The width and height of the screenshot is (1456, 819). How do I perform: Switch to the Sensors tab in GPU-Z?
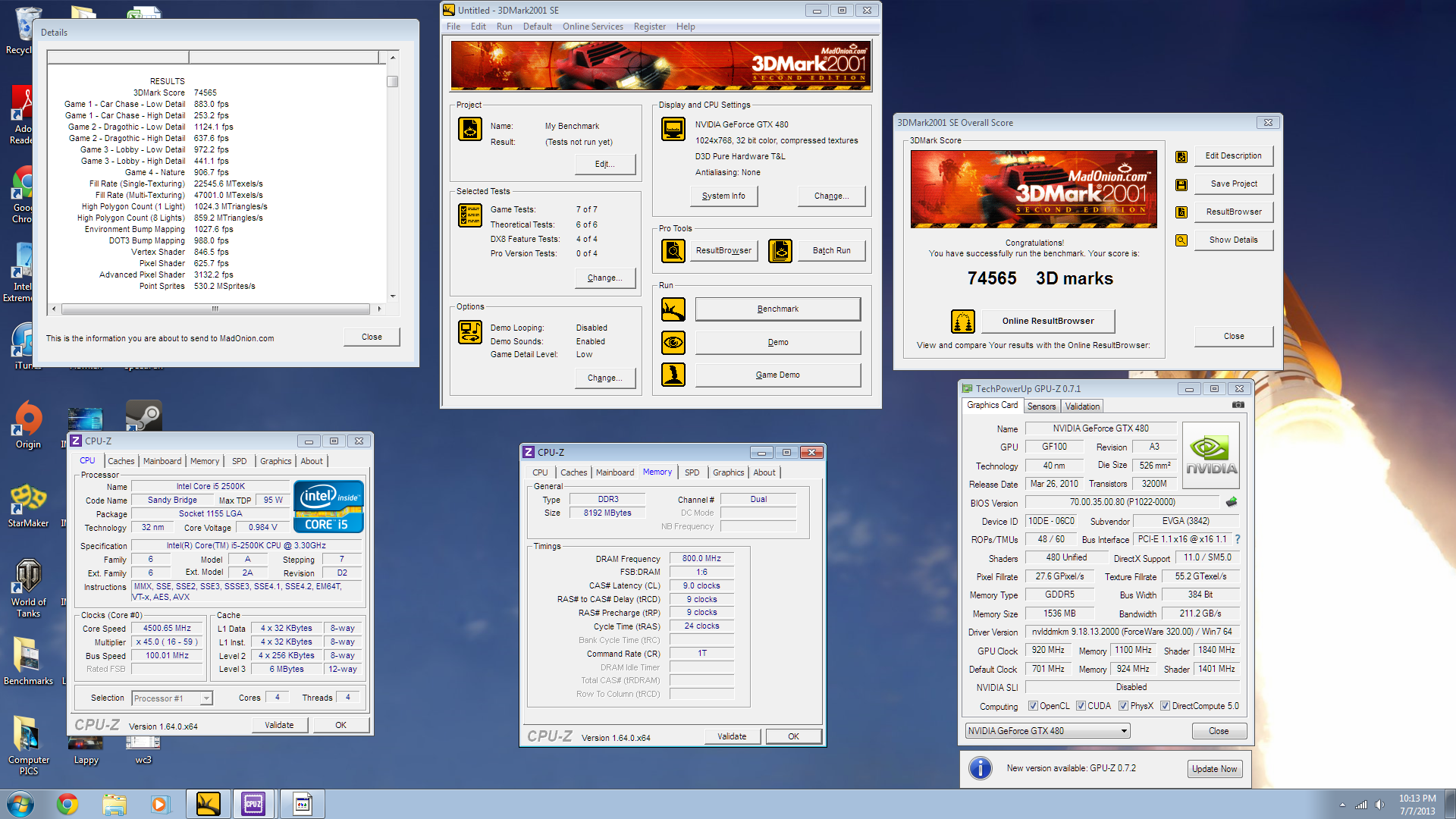pos(1041,406)
